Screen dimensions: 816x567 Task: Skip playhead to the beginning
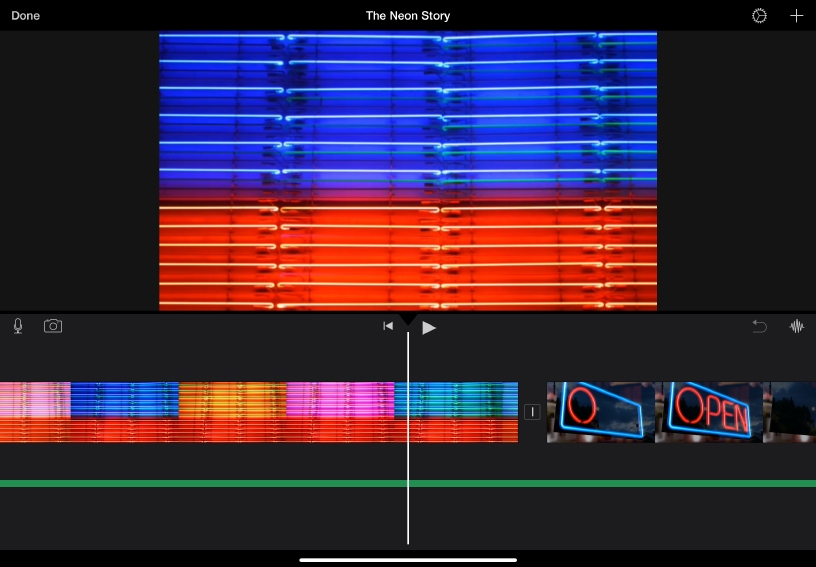click(x=388, y=326)
